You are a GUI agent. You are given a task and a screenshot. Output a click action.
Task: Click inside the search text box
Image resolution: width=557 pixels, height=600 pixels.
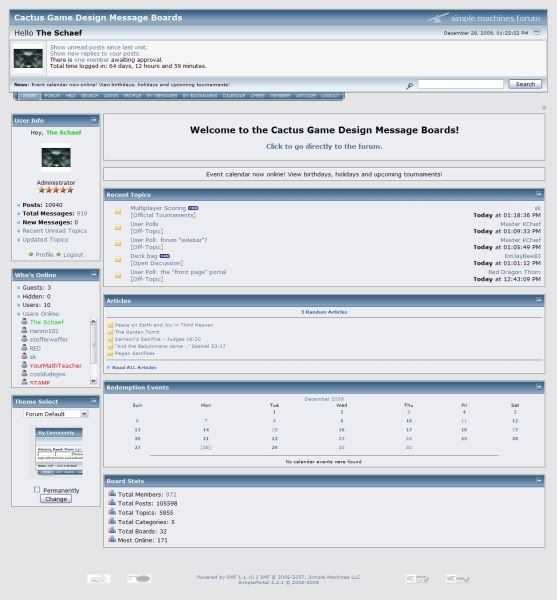point(461,84)
